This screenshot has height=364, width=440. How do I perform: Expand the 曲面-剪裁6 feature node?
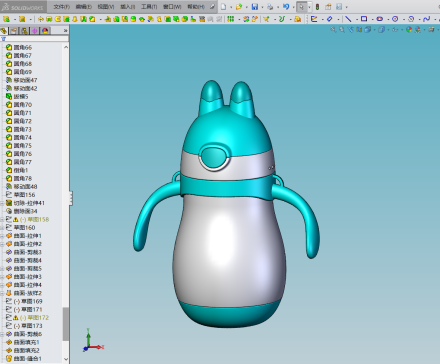[2, 334]
